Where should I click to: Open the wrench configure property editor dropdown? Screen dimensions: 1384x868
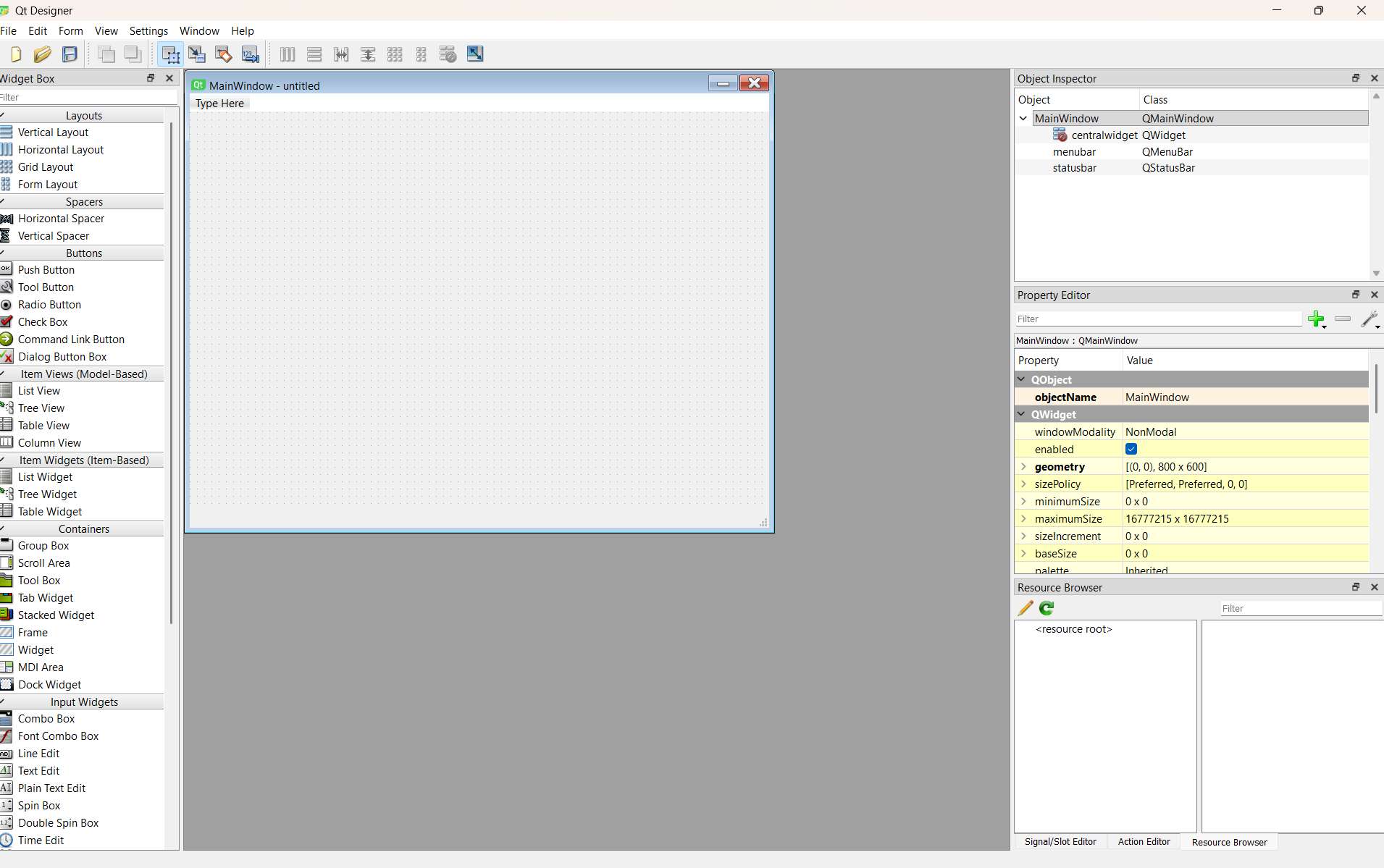pyautogui.click(x=1370, y=319)
